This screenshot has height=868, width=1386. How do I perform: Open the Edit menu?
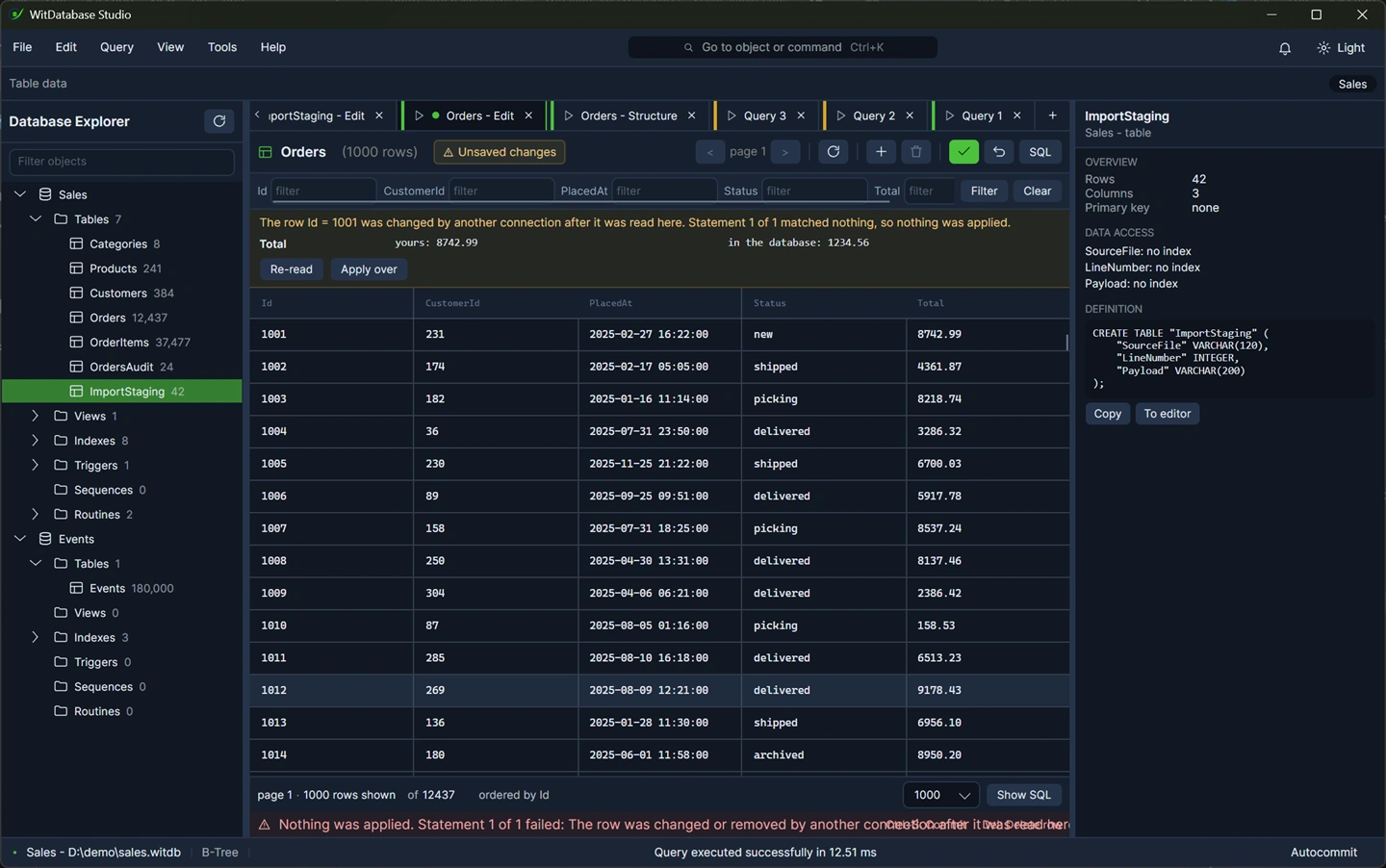point(66,47)
